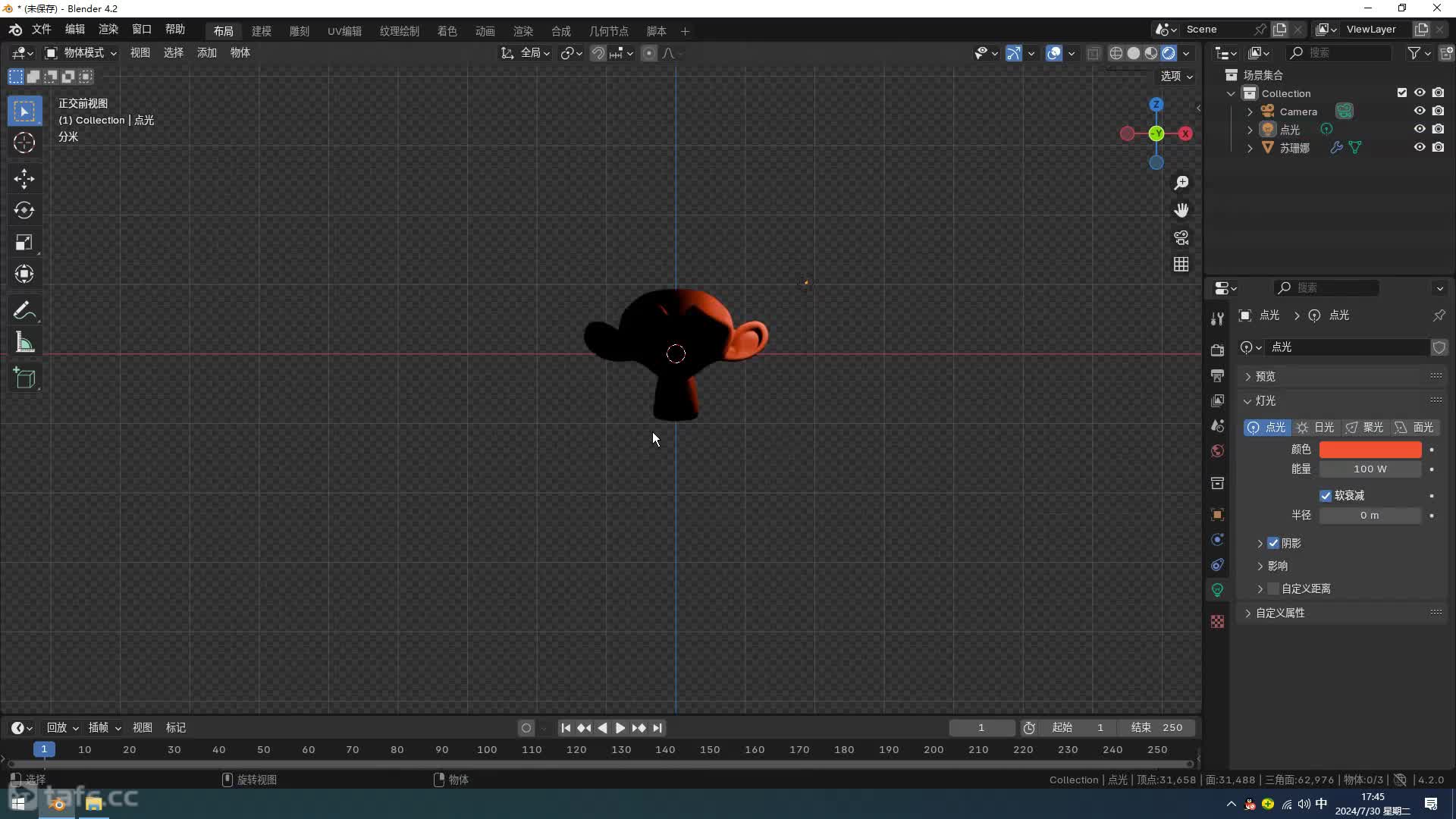This screenshot has width=1456, height=819.
Task: Open the 全局 transform orientation dropdown
Action: point(525,53)
